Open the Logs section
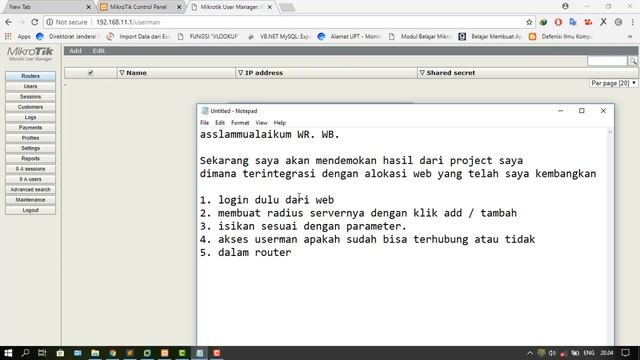 [30, 117]
